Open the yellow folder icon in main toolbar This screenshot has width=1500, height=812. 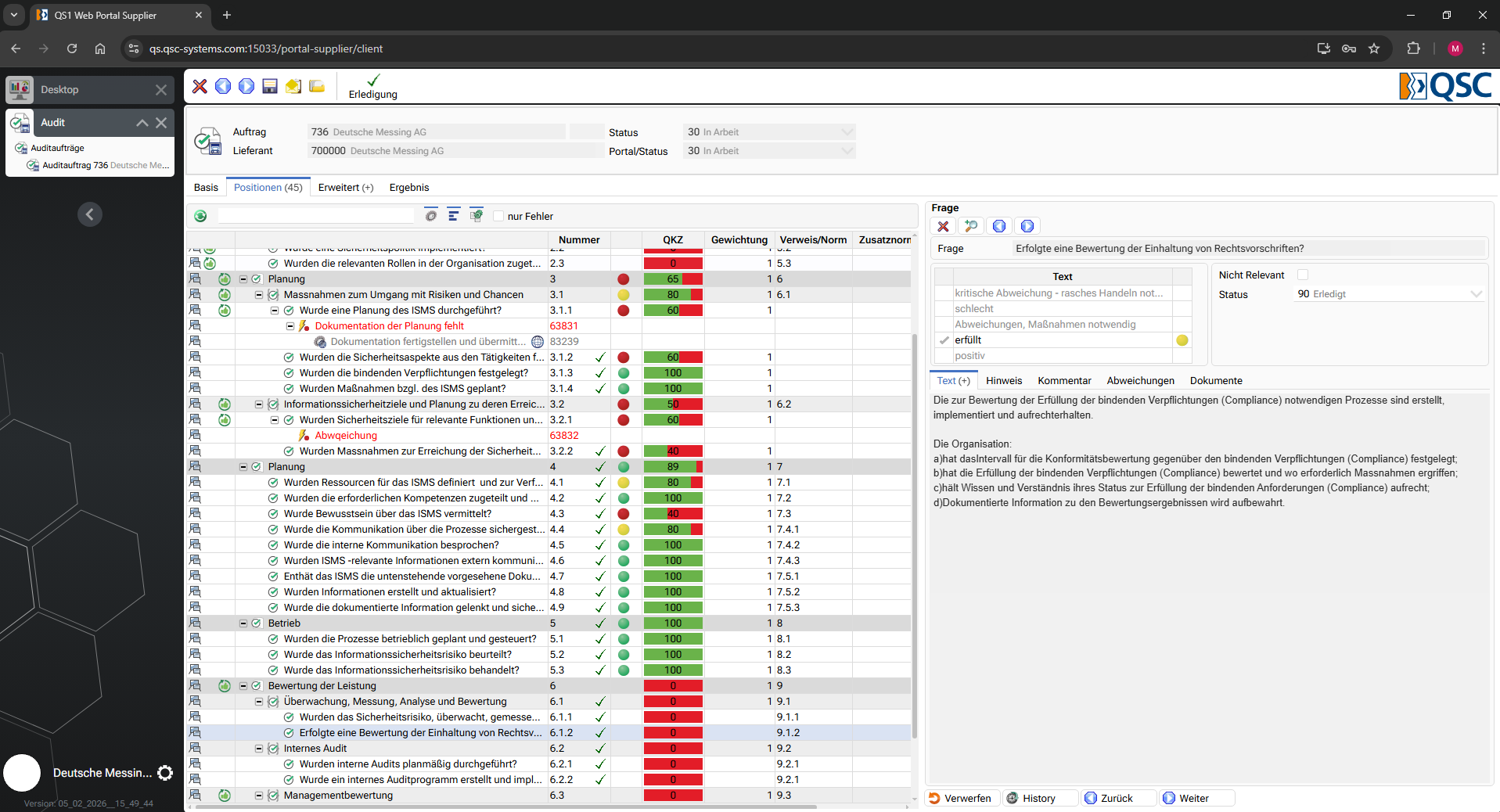click(317, 86)
